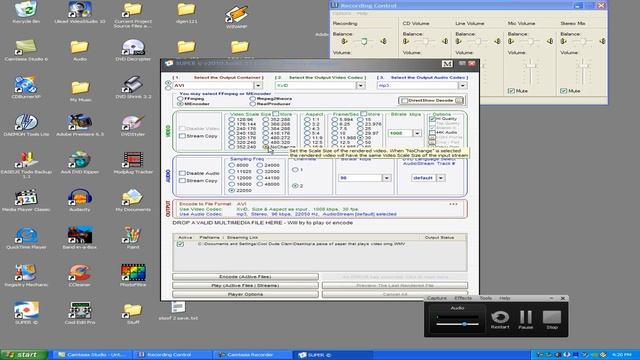The height and width of the screenshot is (360, 640).
Task: Open stuff 2 save.txt desktop file
Action: 178,311
